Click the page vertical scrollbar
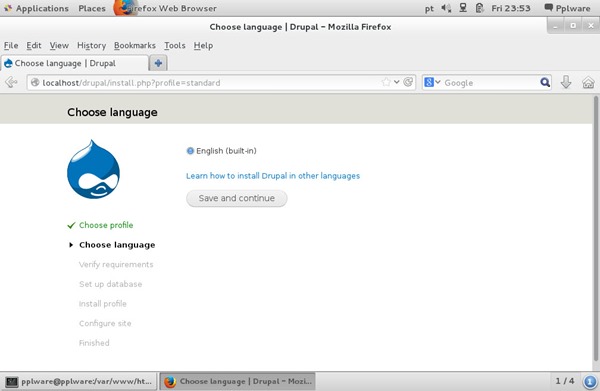 [595, 228]
